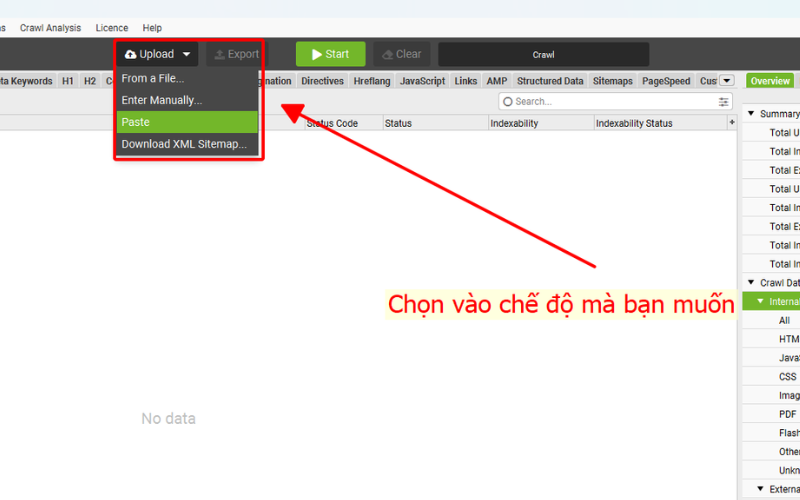This screenshot has width=800, height=500.
Task: Select 'From a File...' upload option
Action: pyautogui.click(x=153, y=78)
